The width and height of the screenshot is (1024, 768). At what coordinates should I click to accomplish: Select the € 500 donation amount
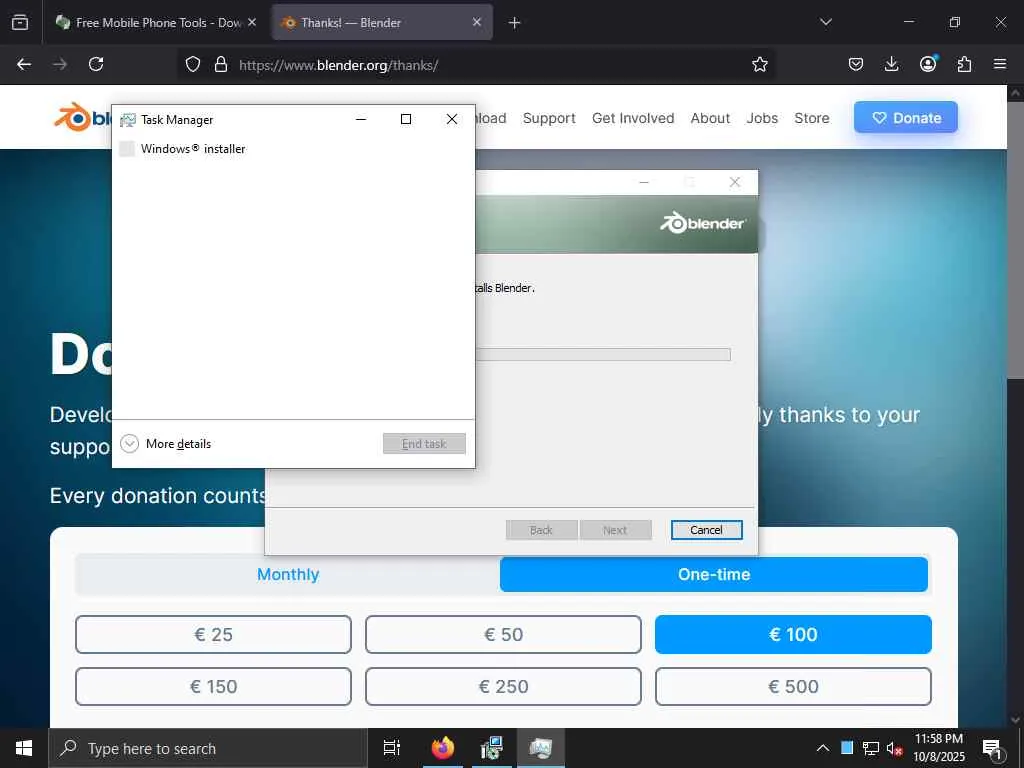(793, 686)
